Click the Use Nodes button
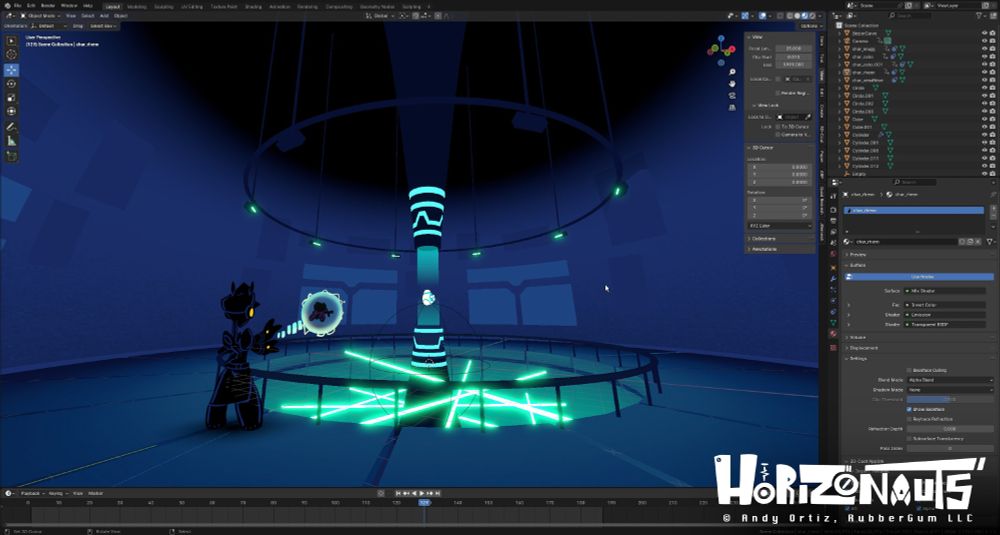The height and width of the screenshot is (535, 1000). 920,277
